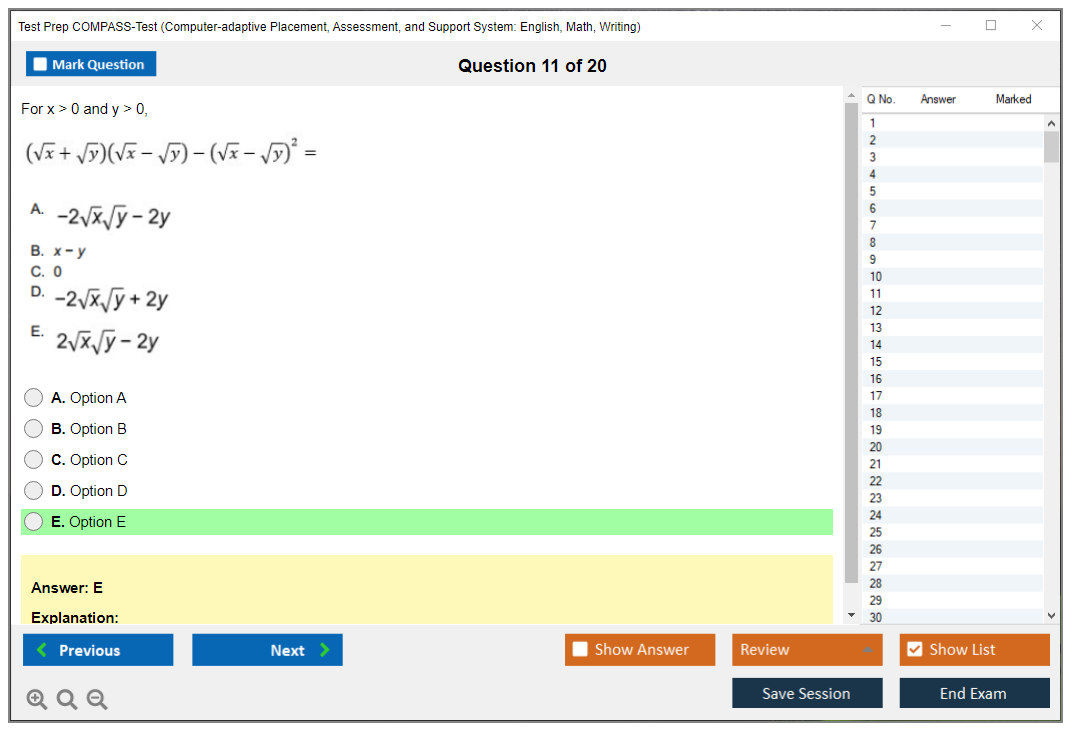This screenshot has height=735, width=1075.
Task: Jump to question 15 in the list
Action: 876,362
